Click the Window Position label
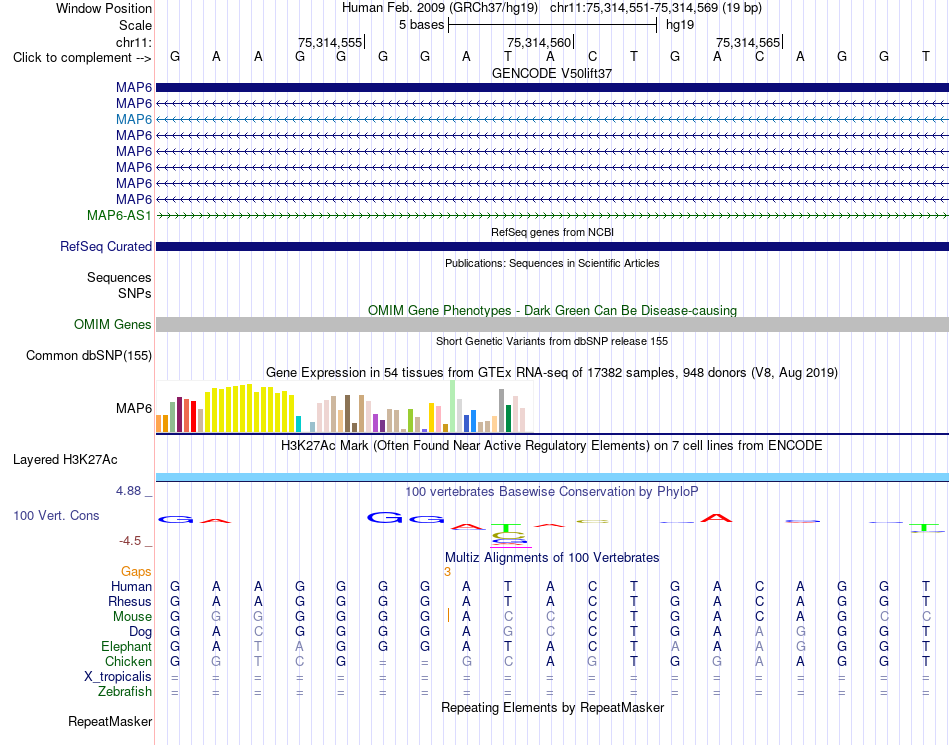 tap(104, 8)
